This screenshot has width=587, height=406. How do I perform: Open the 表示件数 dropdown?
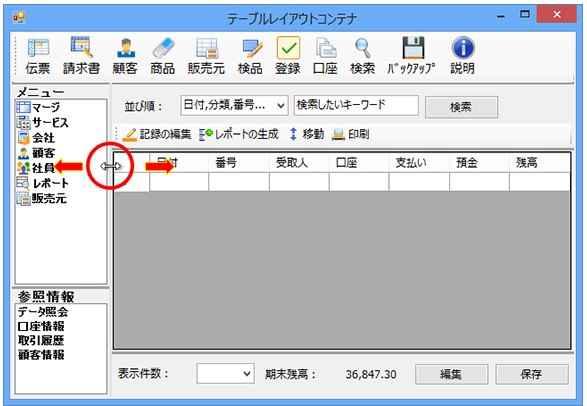point(225,373)
